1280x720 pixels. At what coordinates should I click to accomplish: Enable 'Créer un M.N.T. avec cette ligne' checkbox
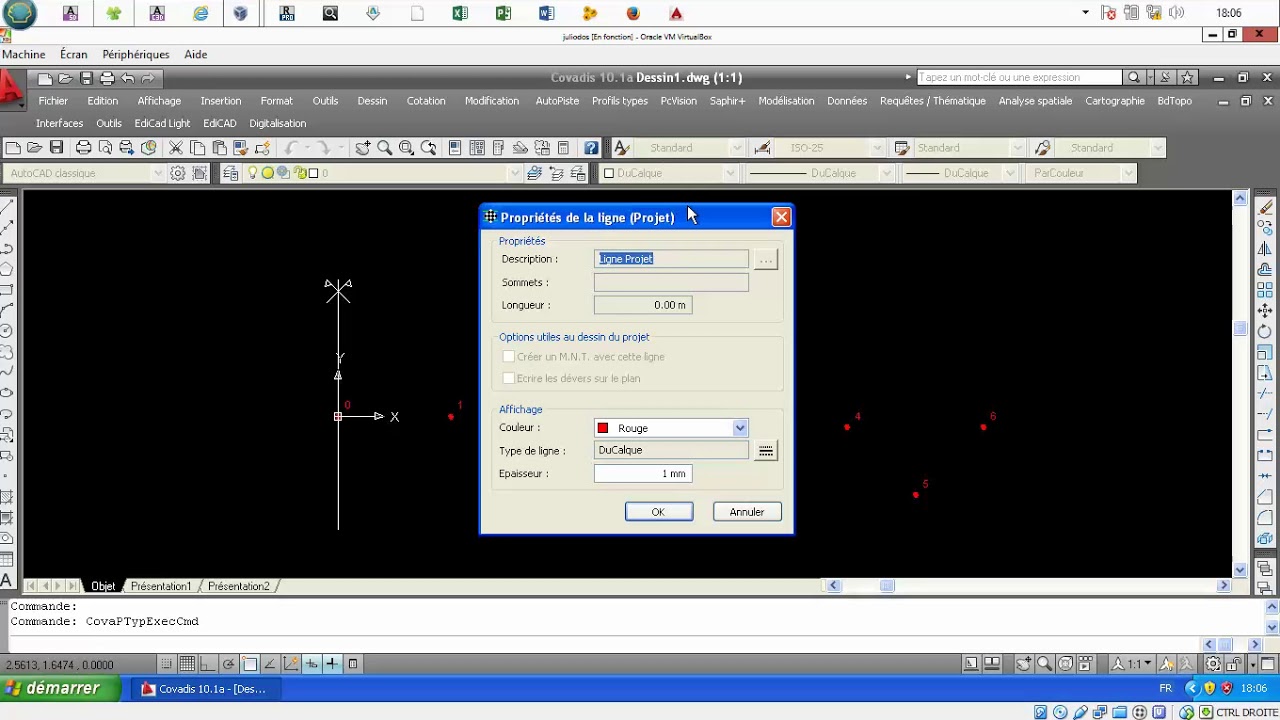509,357
